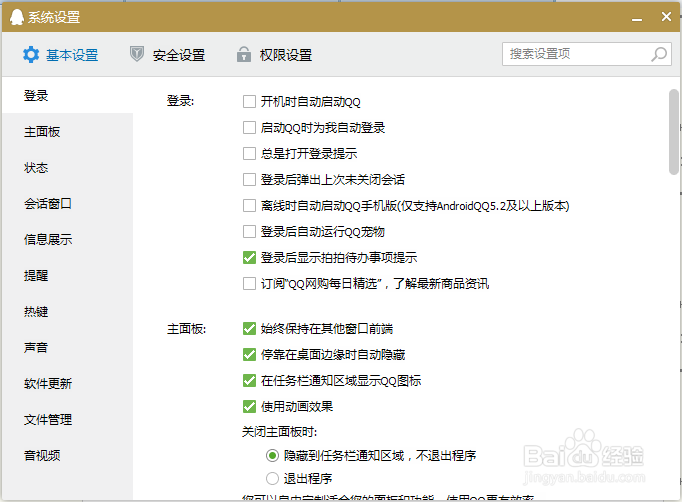Switch to the 权限设置 tab
Image resolution: width=682 pixels, height=502 pixels.
point(274,55)
